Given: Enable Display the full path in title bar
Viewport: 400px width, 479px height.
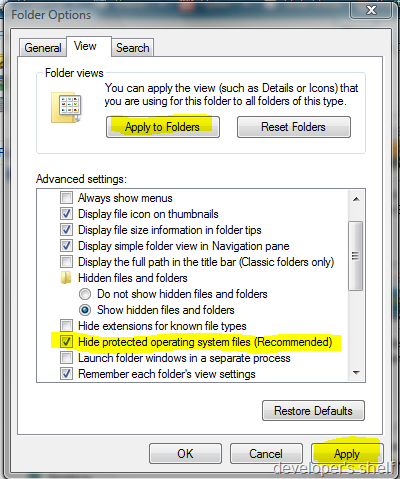Looking at the screenshot, I should tap(66, 262).
